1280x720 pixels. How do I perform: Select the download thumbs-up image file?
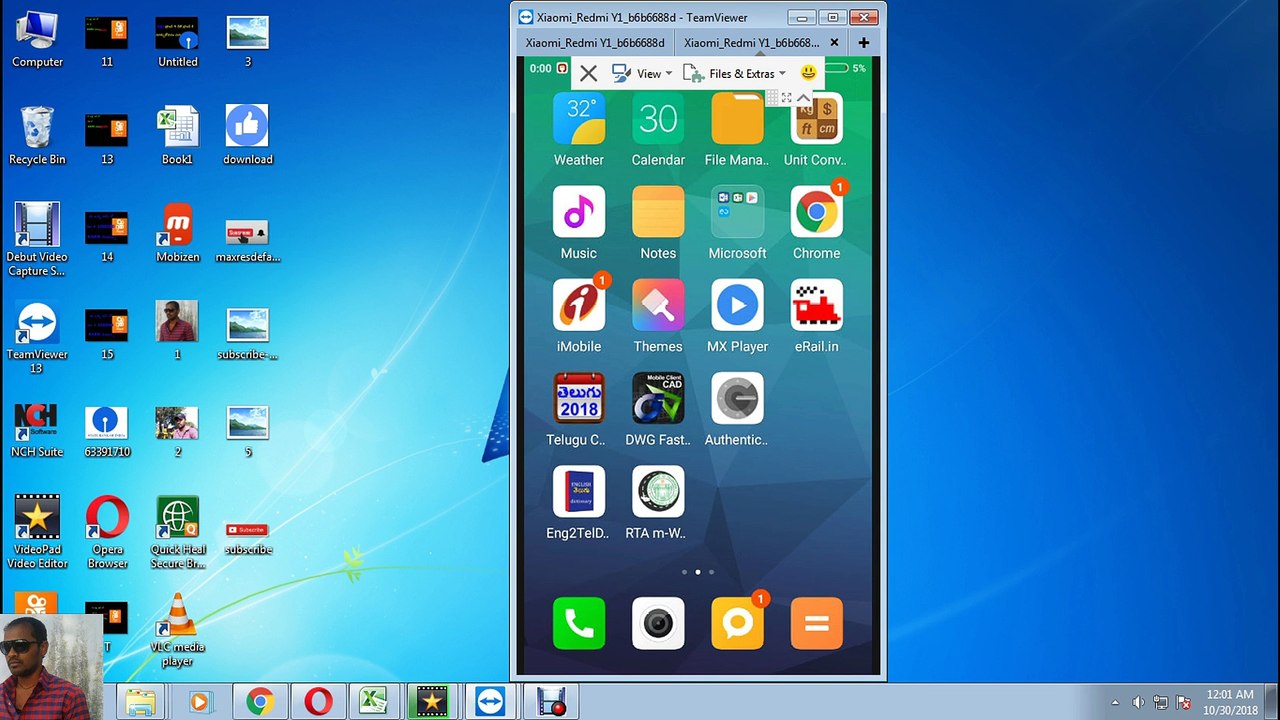[247, 135]
